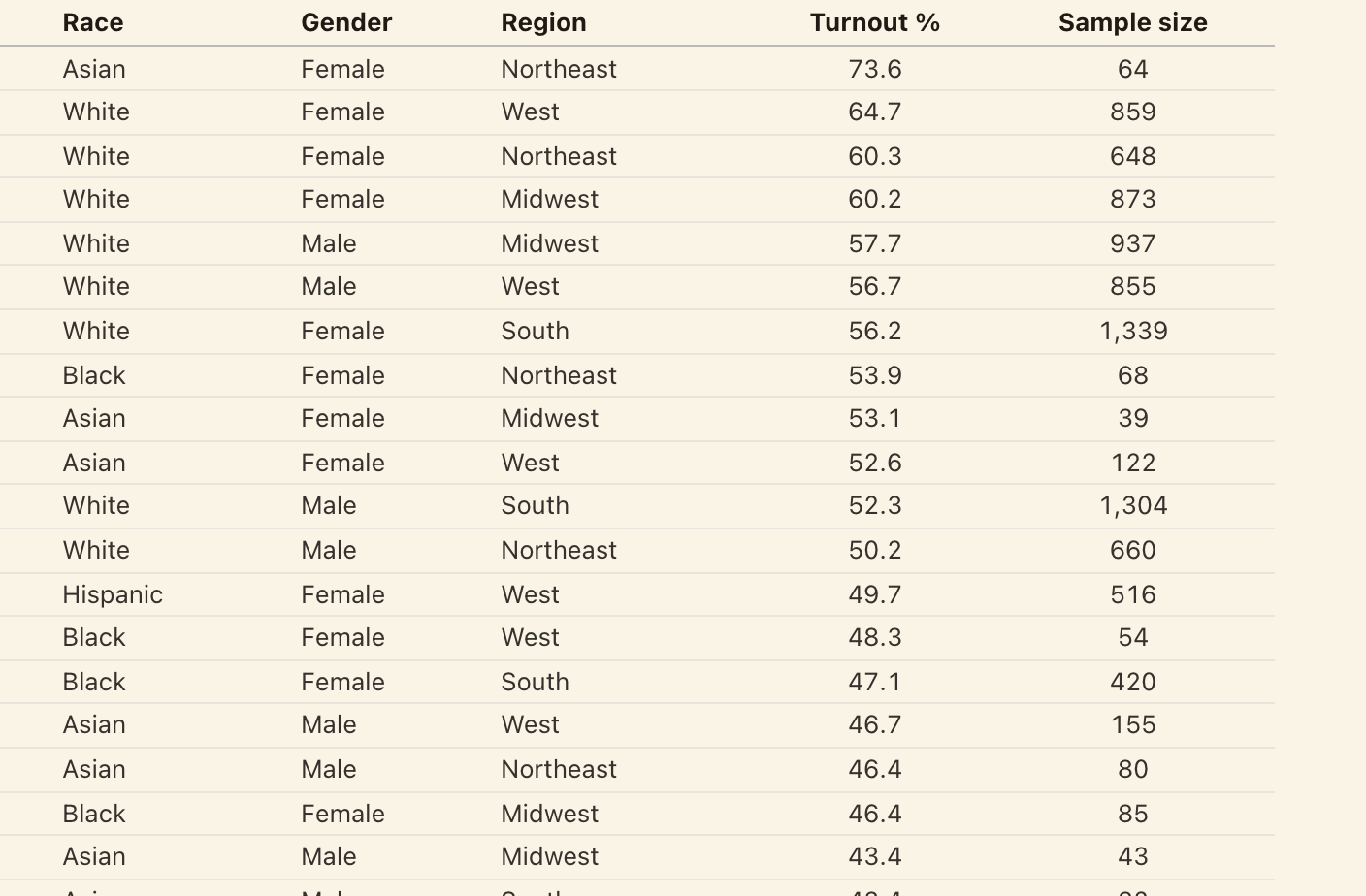1366x896 pixels.
Task: Click the 64.7 turnout value
Action: (x=875, y=112)
